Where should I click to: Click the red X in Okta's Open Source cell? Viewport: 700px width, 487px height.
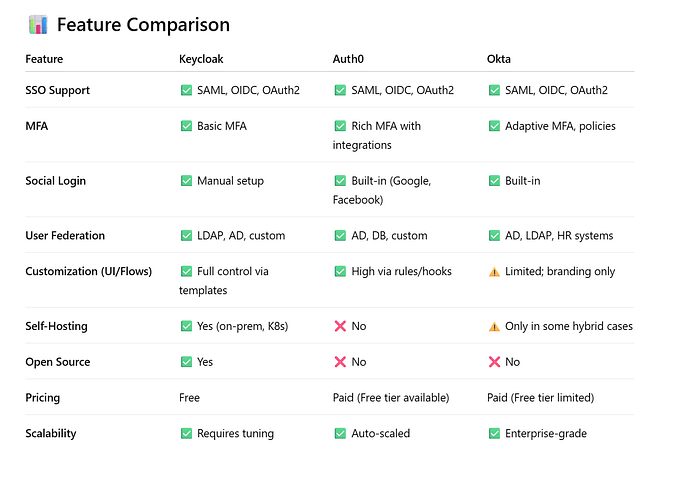494,362
